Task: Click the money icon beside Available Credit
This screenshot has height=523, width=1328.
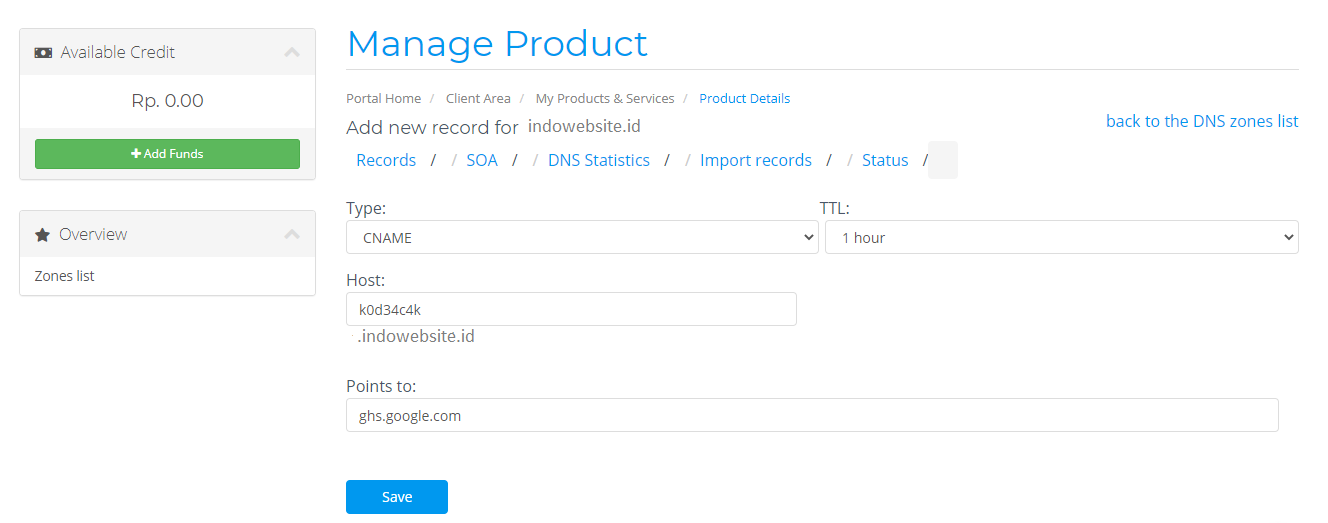Action: 43,52
